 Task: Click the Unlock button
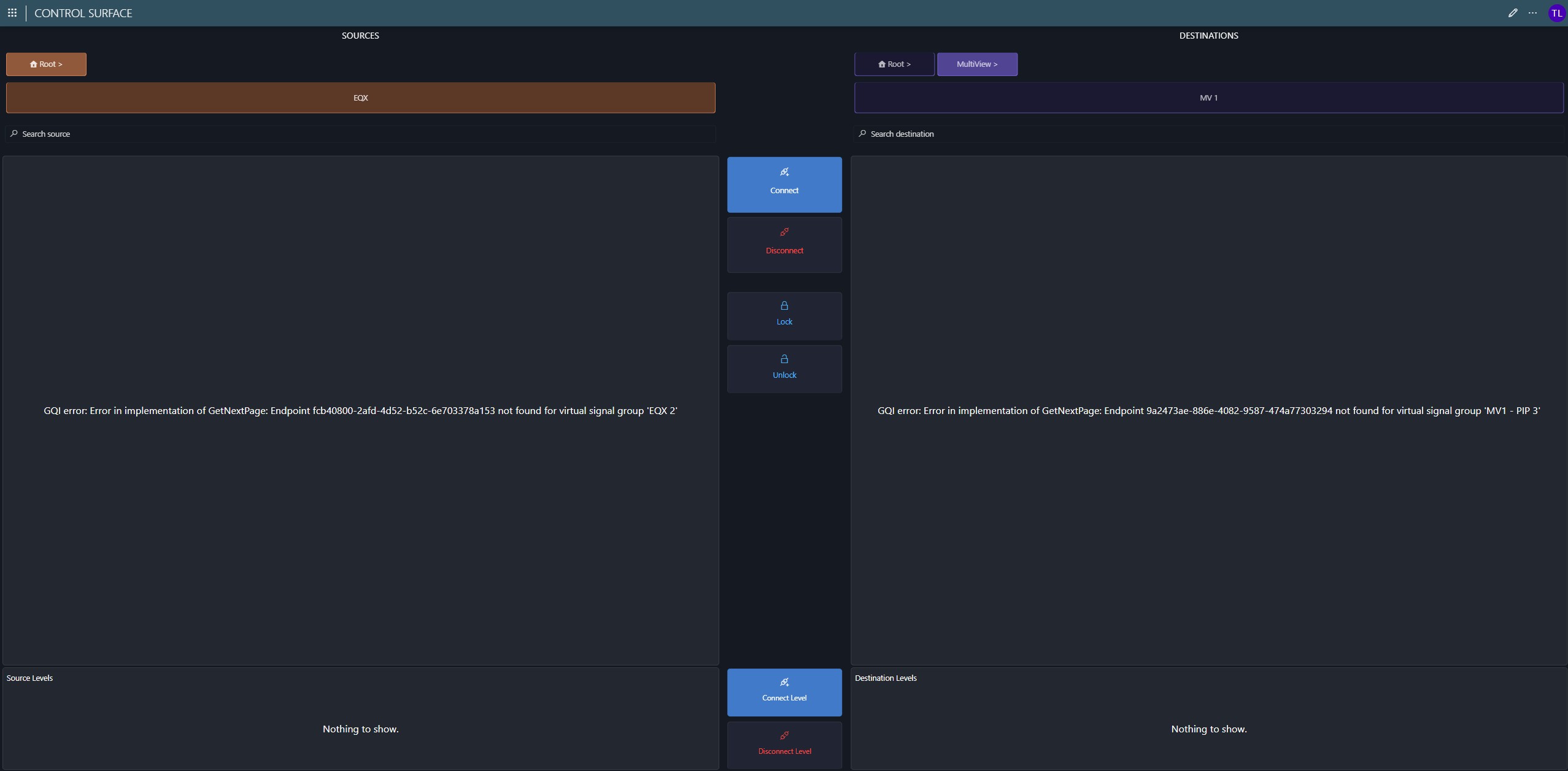pos(784,369)
